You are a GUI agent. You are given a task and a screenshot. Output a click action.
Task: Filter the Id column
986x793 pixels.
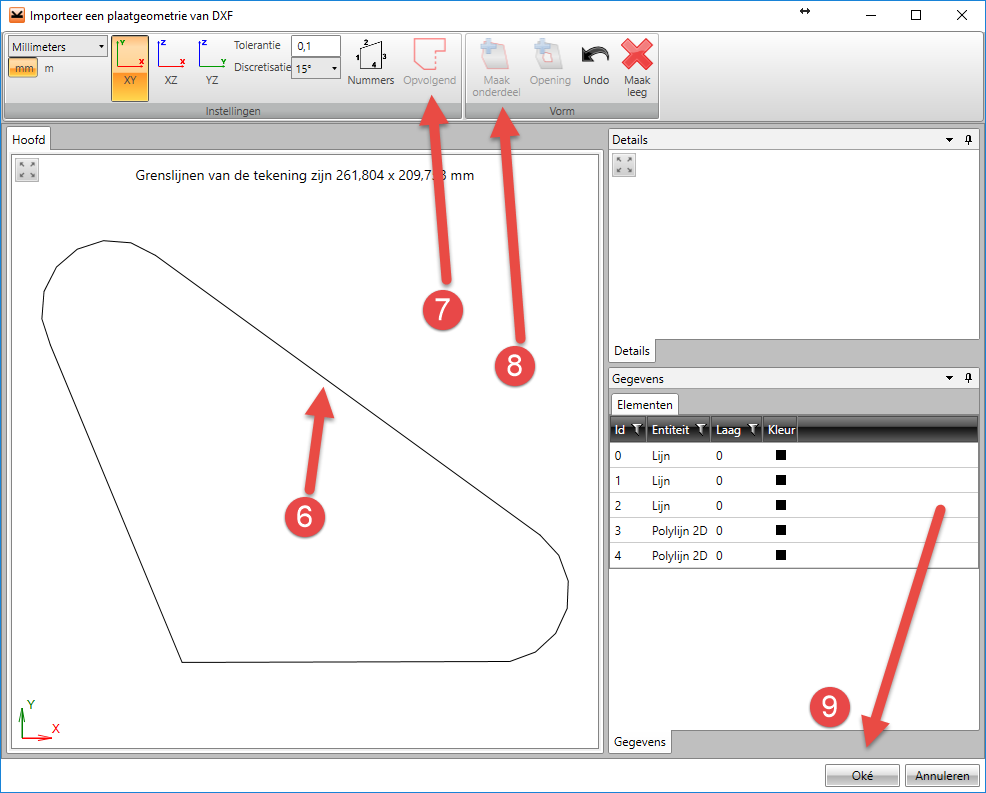pos(636,429)
